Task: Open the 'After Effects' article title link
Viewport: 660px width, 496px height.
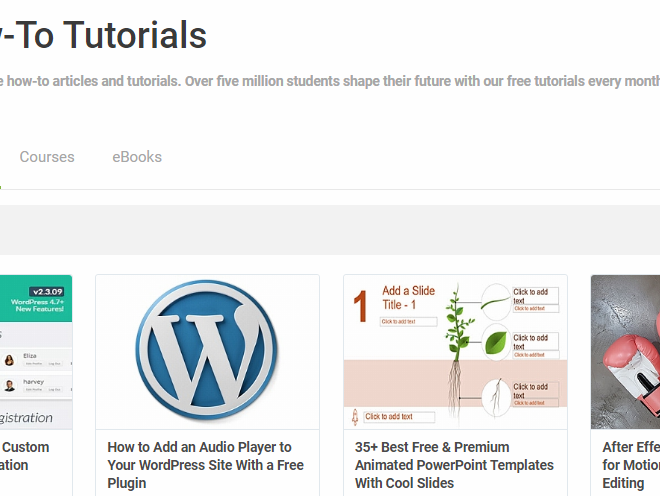Action: pyautogui.click(x=631, y=465)
